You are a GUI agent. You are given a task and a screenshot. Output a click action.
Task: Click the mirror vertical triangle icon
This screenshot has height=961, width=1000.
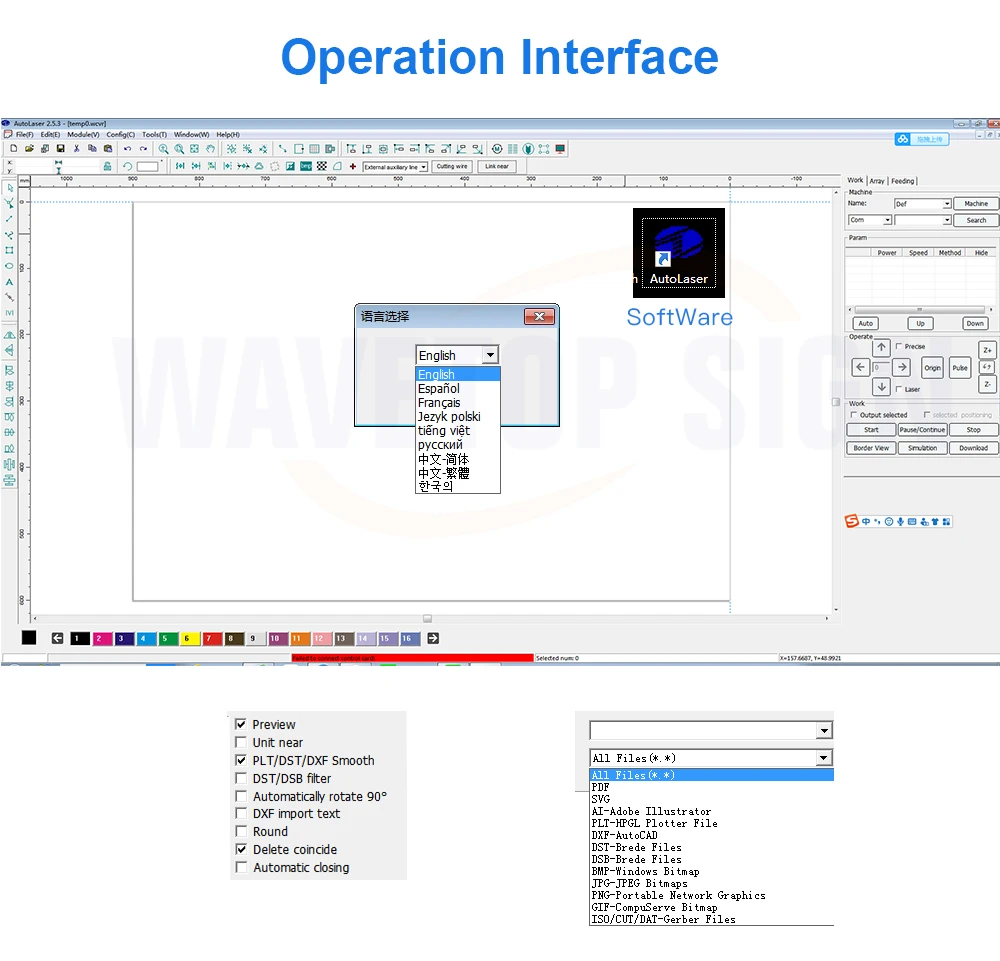10,335
